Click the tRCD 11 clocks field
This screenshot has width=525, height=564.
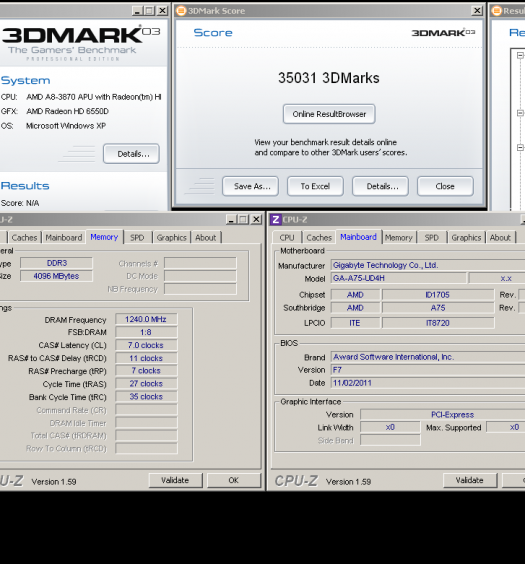(146, 358)
